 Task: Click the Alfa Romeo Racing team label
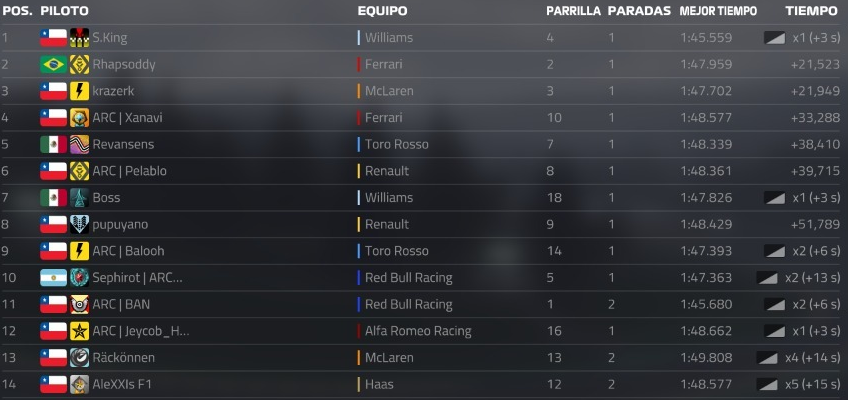pyautogui.click(x=418, y=331)
